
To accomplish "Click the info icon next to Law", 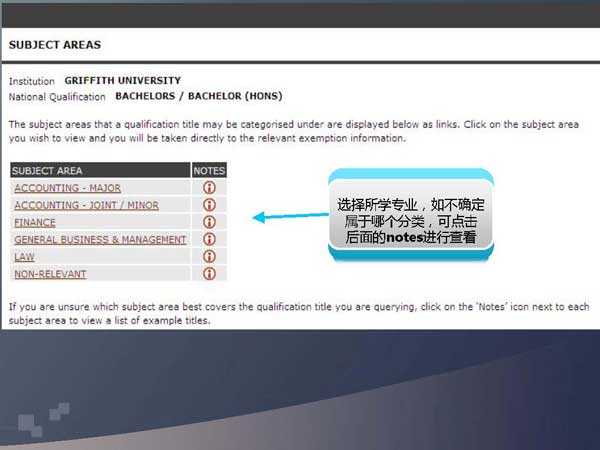I will (x=209, y=256).
